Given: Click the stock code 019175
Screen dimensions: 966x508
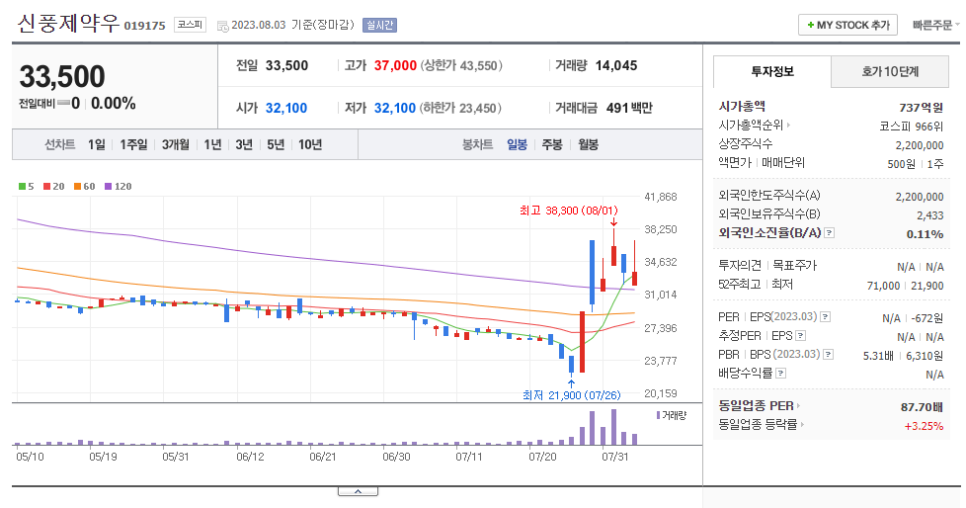Looking at the screenshot, I should (145, 26).
